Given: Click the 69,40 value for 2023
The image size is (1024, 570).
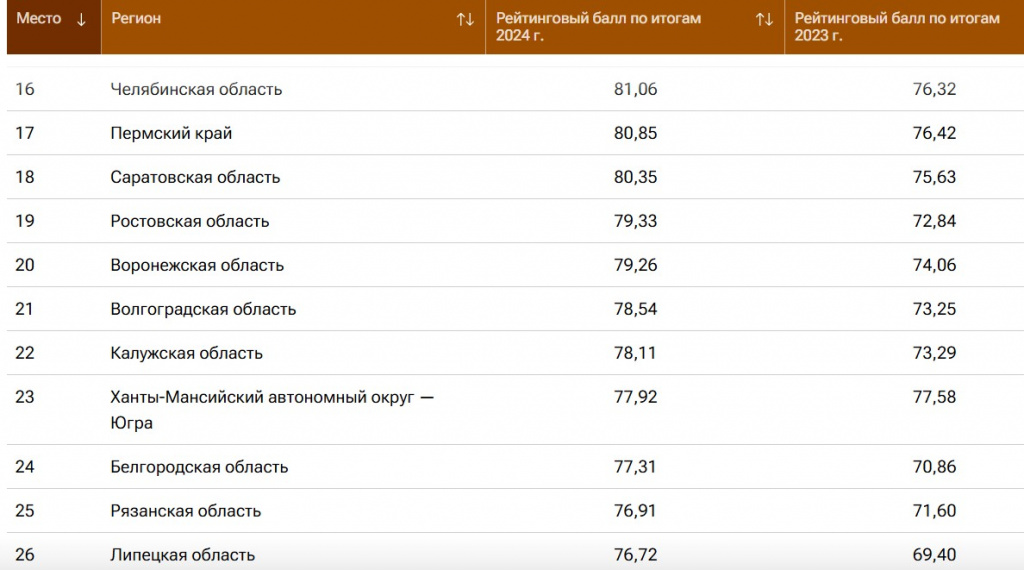Looking at the screenshot, I should tap(934, 554).
